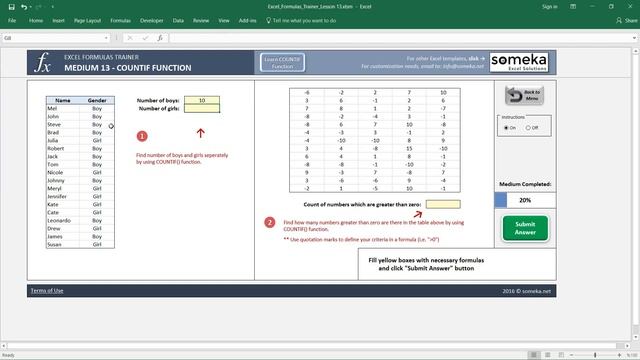
Task: Open the View tab
Action: pyautogui.click(x=224, y=20)
